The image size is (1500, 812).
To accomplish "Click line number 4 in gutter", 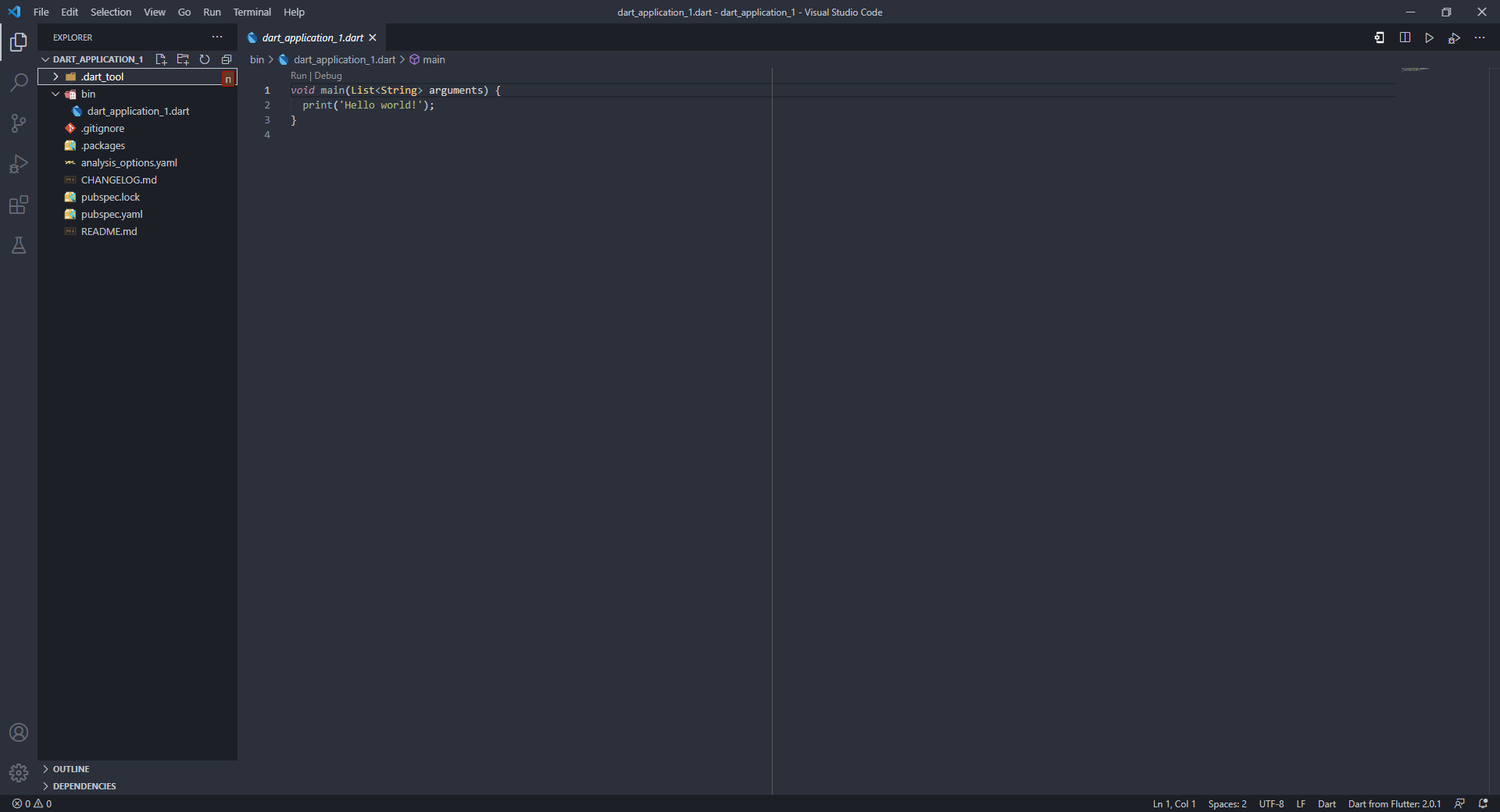I will (267, 135).
